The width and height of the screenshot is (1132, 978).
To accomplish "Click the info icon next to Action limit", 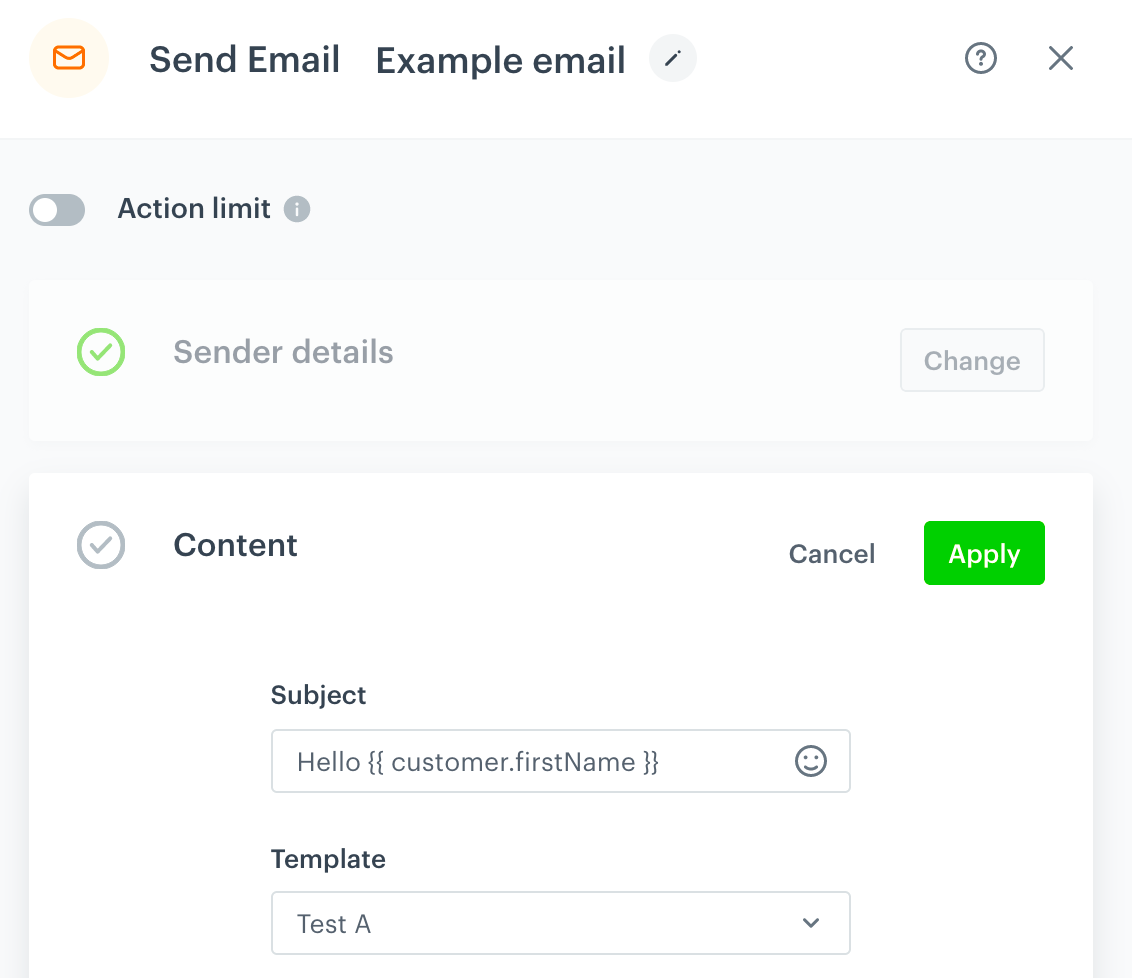I will coord(297,209).
